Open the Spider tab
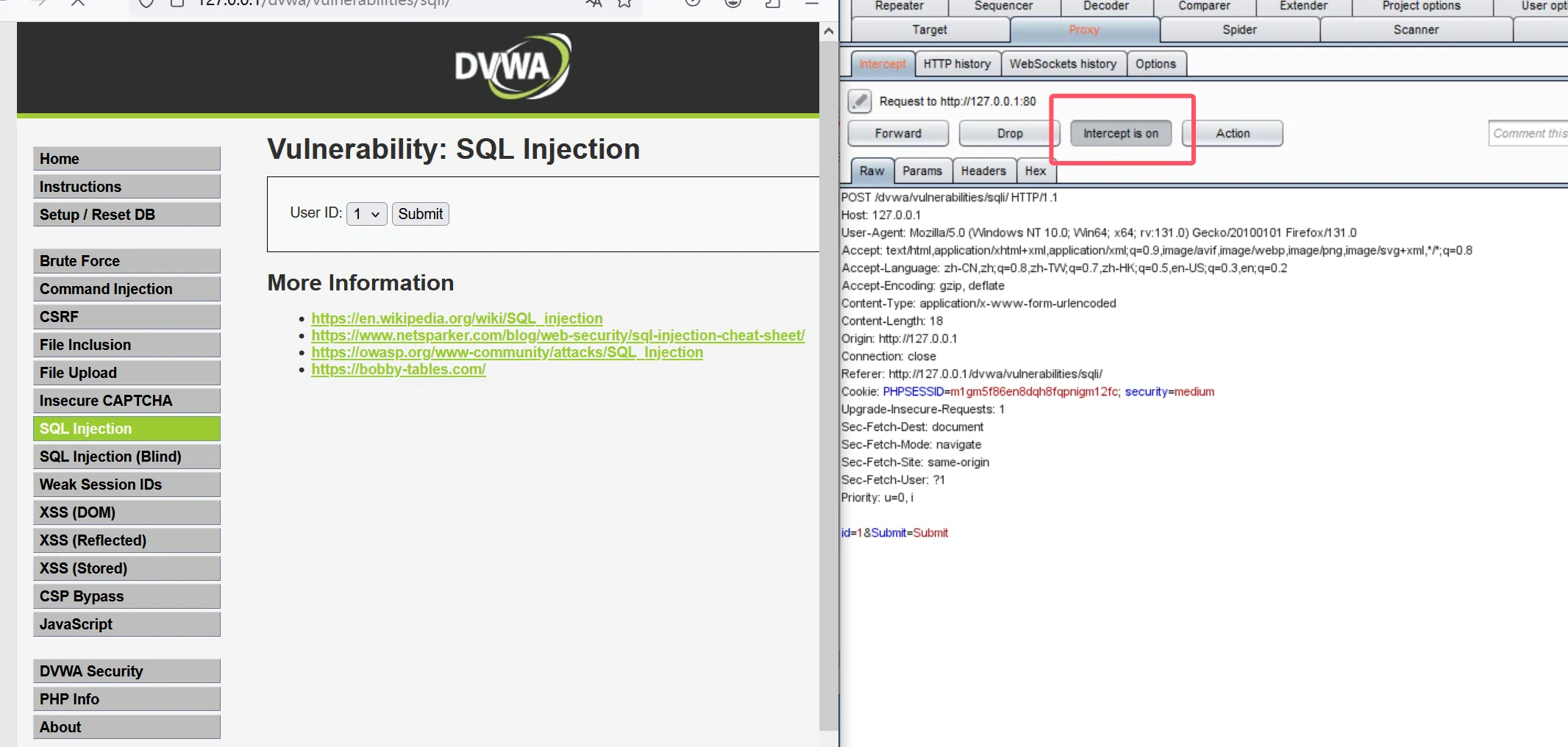1568x747 pixels. [1239, 29]
